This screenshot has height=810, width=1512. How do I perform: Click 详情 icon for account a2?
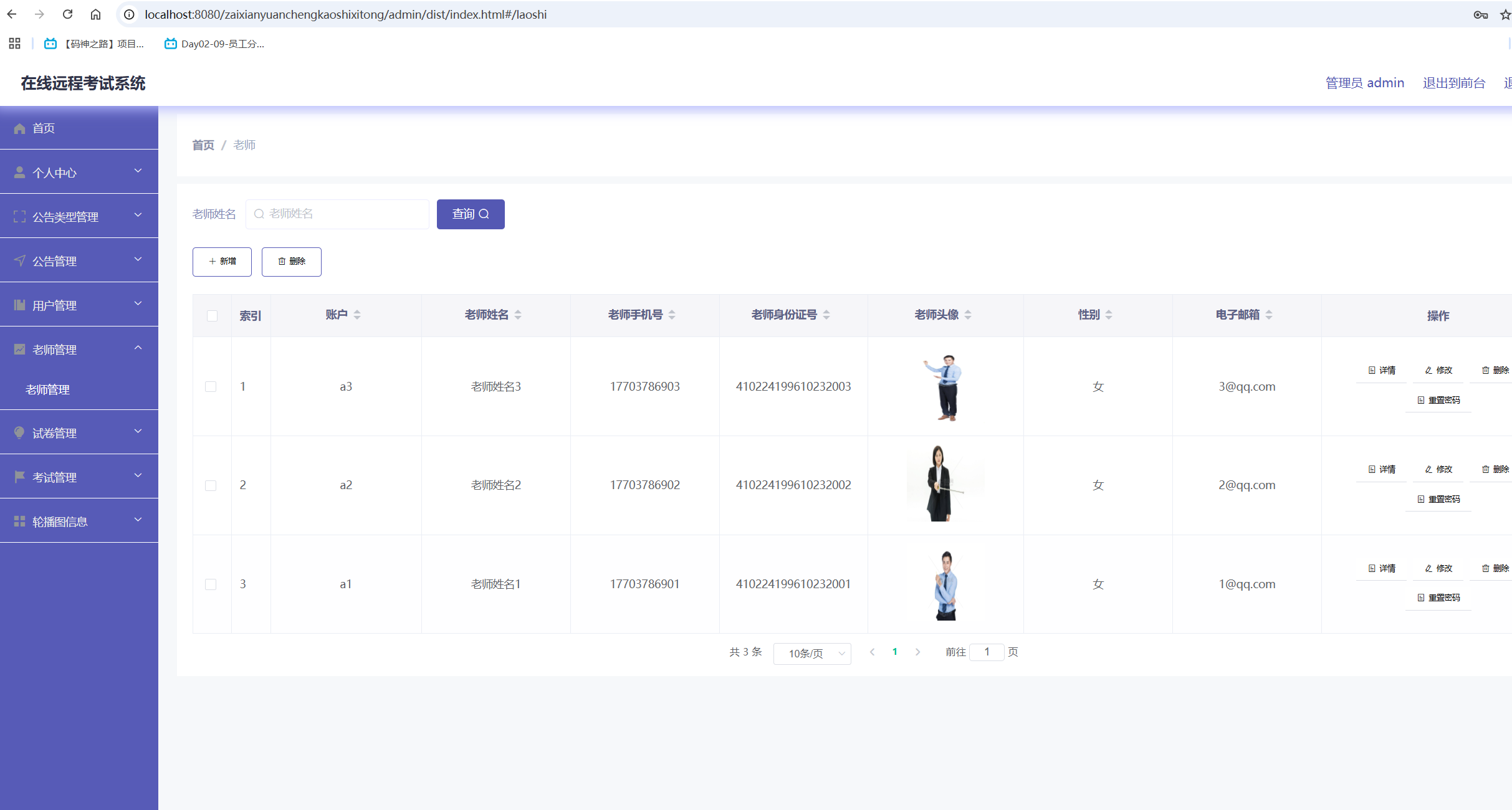click(x=1381, y=469)
